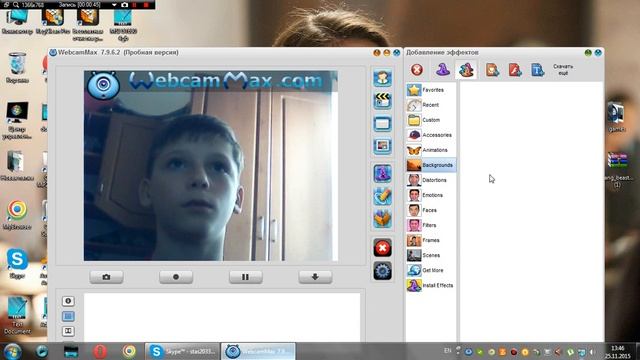Select the Animations effects category
This screenshot has width=640, height=360.
(431, 150)
